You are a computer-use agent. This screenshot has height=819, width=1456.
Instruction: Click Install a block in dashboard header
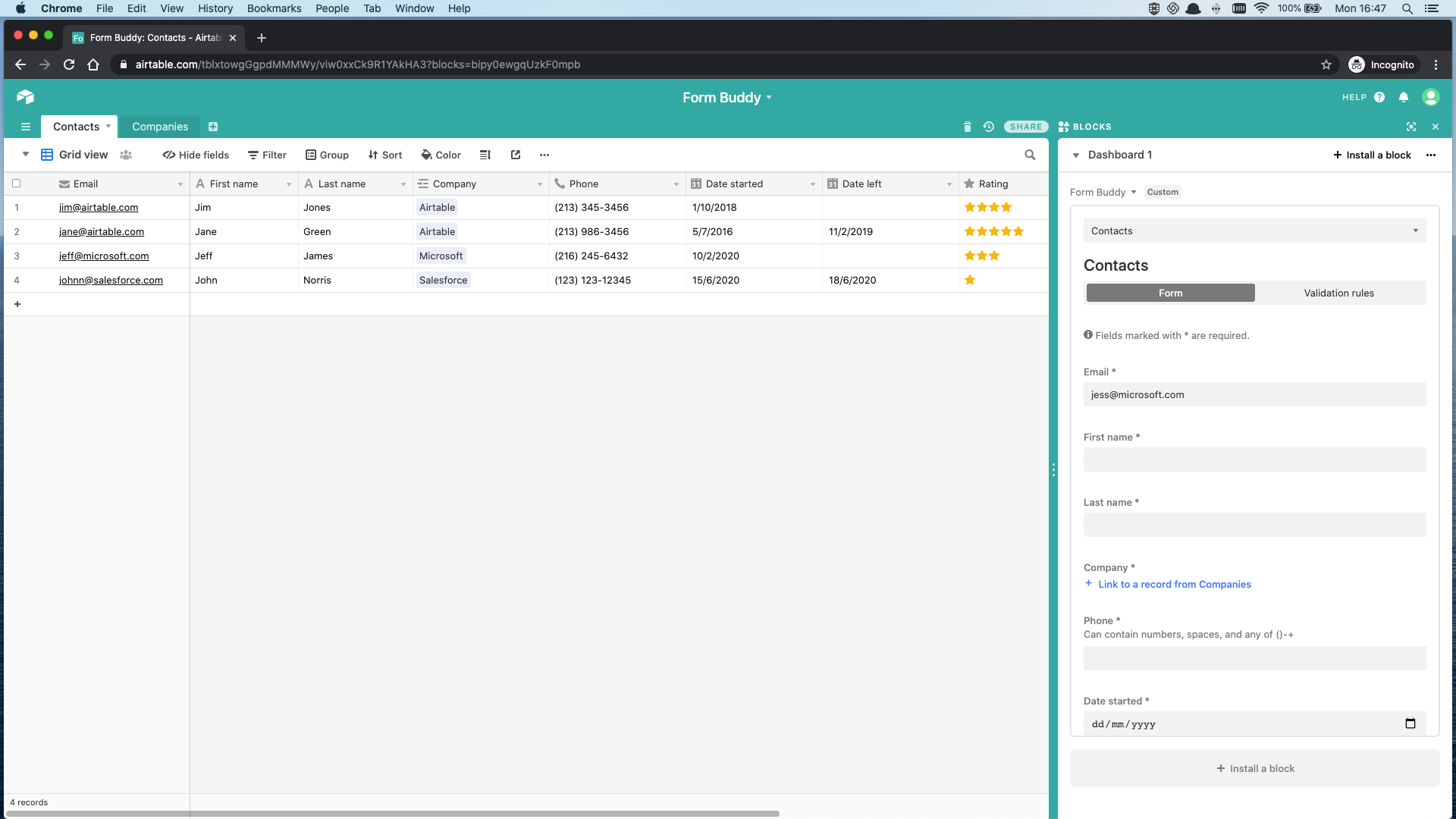coord(1372,155)
